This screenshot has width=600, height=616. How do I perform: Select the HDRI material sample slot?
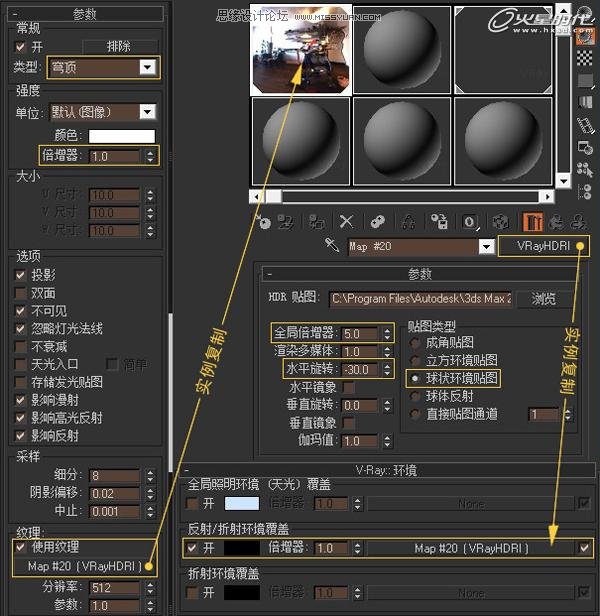tap(299, 48)
